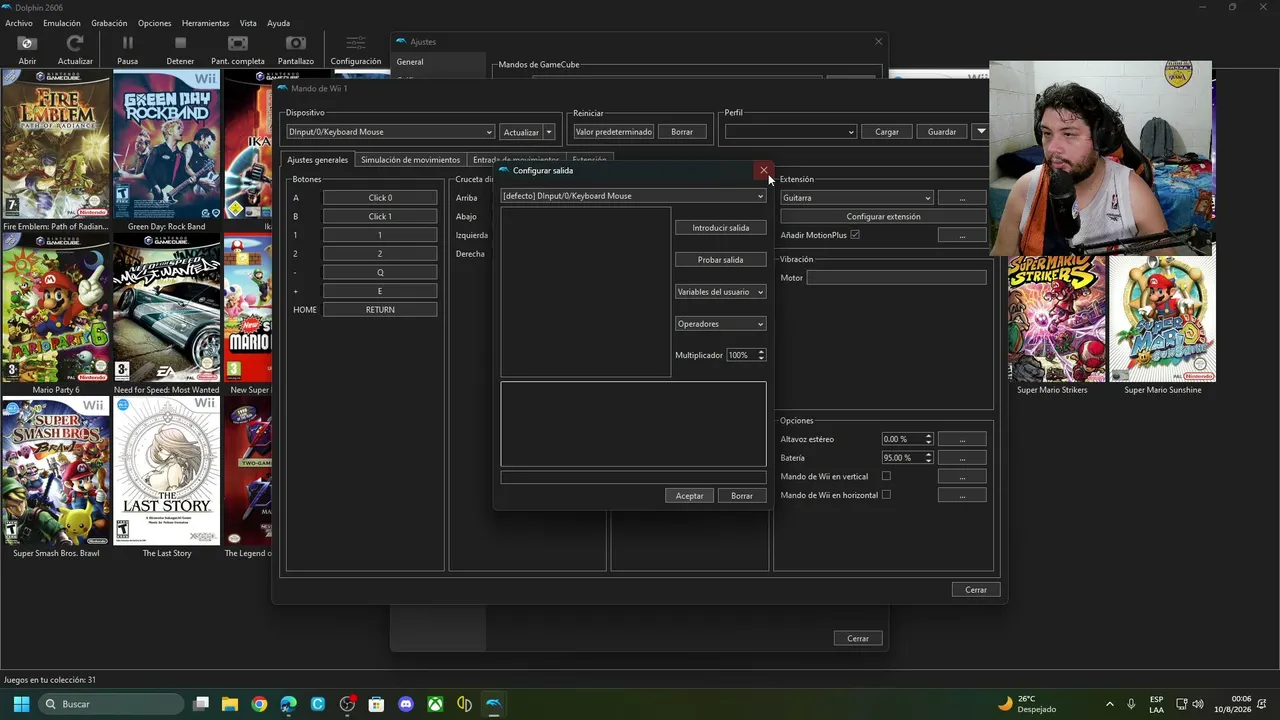This screenshot has height=720, width=1280.
Task: Open the Emulación menu
Action: click(x=62, y=23)
